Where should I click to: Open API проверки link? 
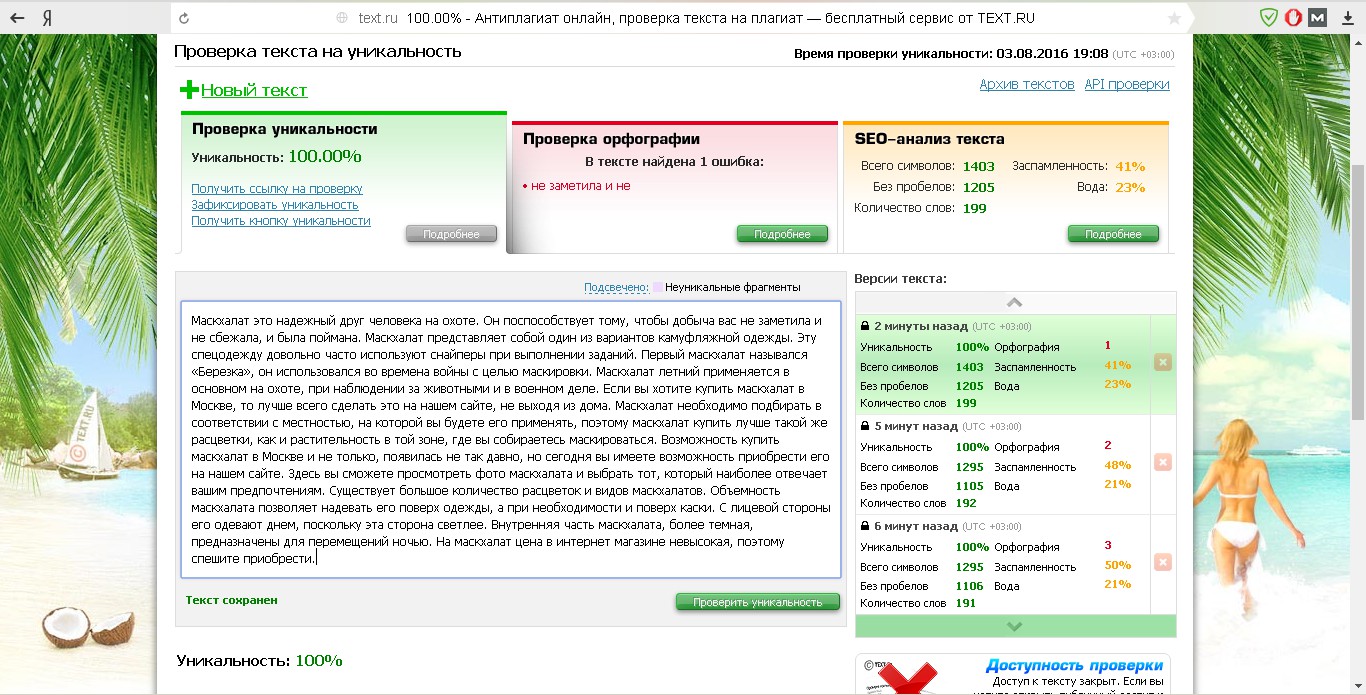coord(1127,85)
